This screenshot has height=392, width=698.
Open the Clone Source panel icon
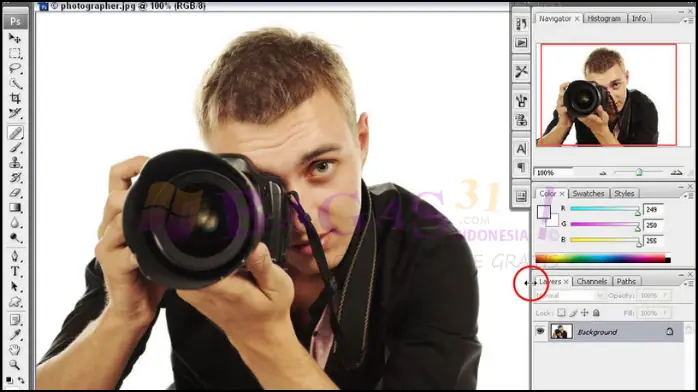coord(521,120)
